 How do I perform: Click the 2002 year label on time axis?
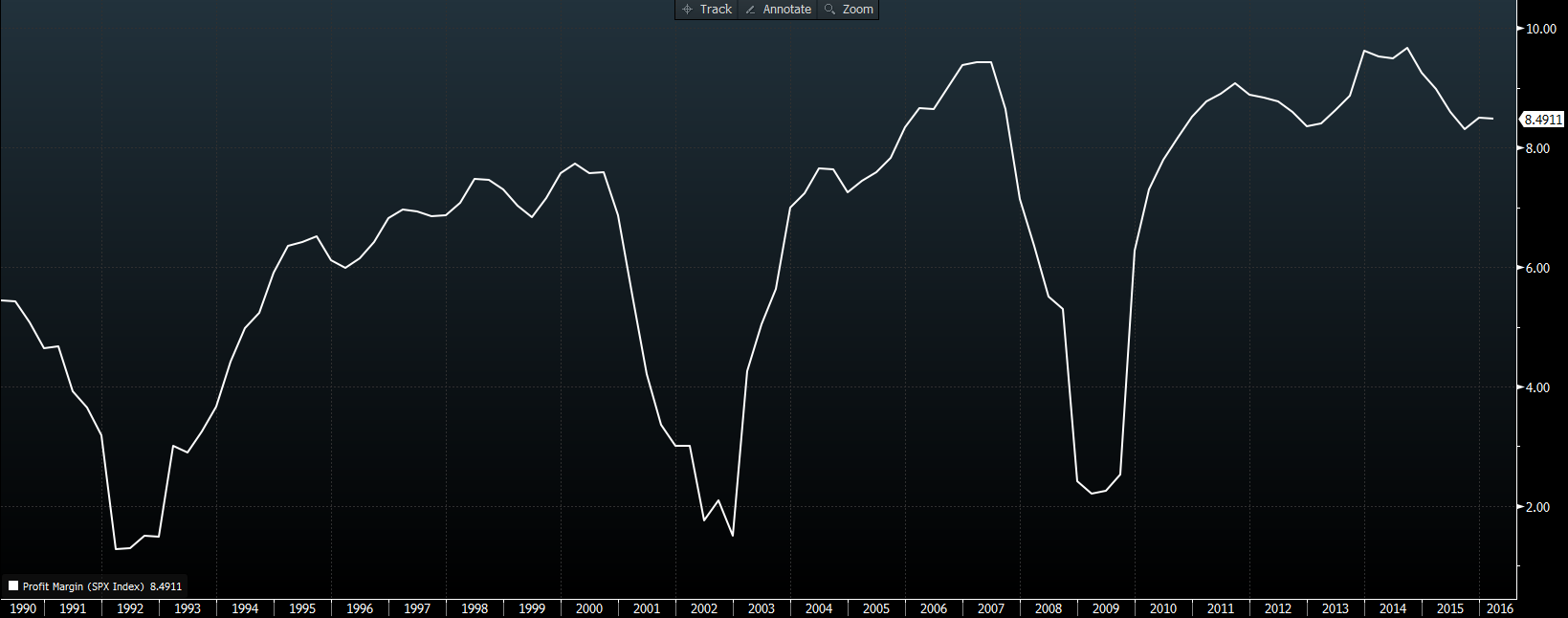click(x=704, y=608)
